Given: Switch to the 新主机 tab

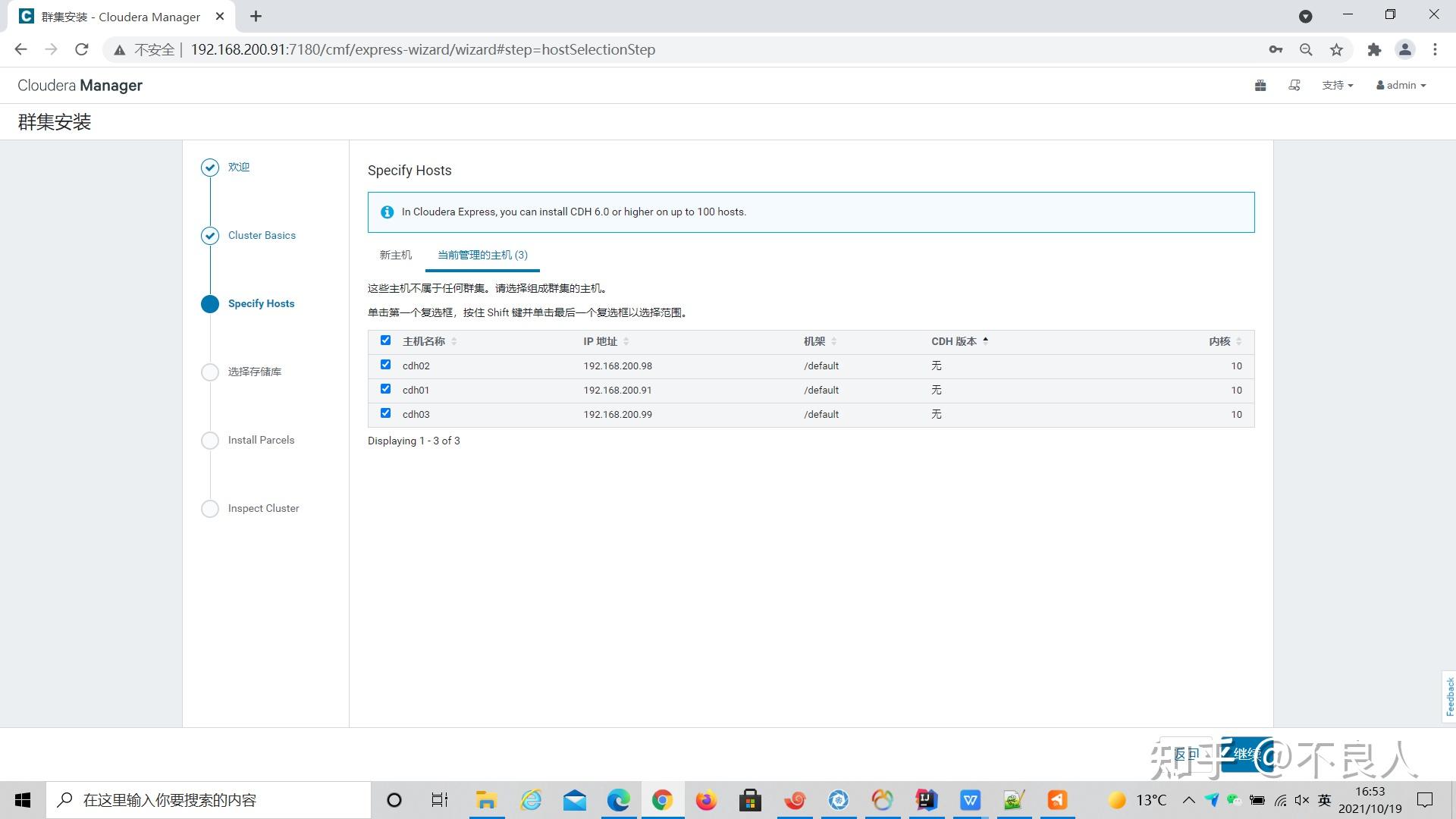Looking at the screenshot, I should coord(395,256).
